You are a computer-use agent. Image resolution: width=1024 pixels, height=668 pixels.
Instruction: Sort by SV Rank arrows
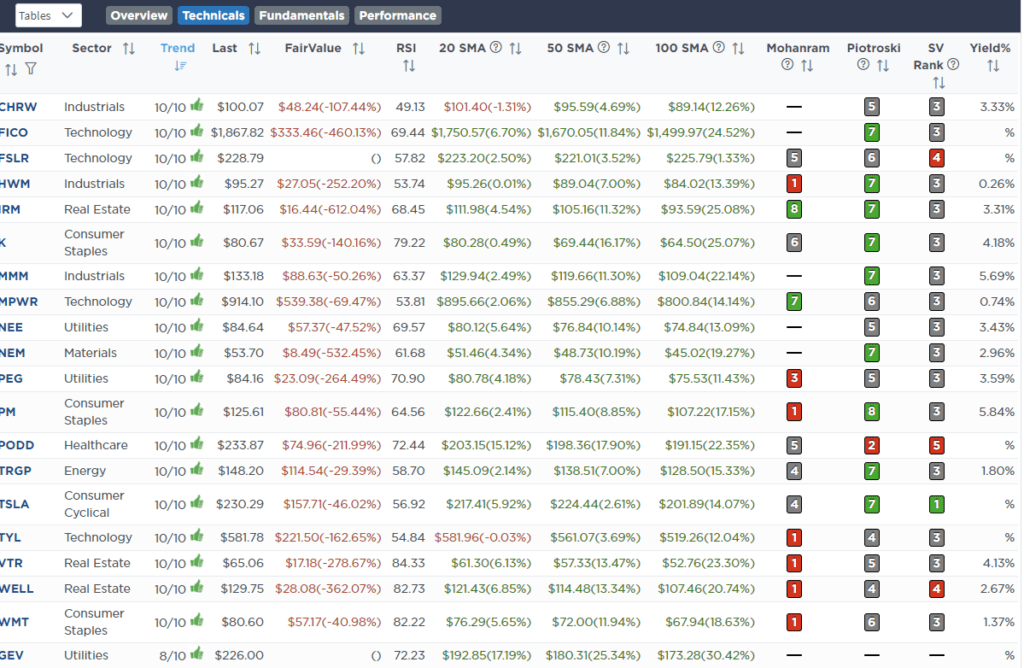pos(938,83)
